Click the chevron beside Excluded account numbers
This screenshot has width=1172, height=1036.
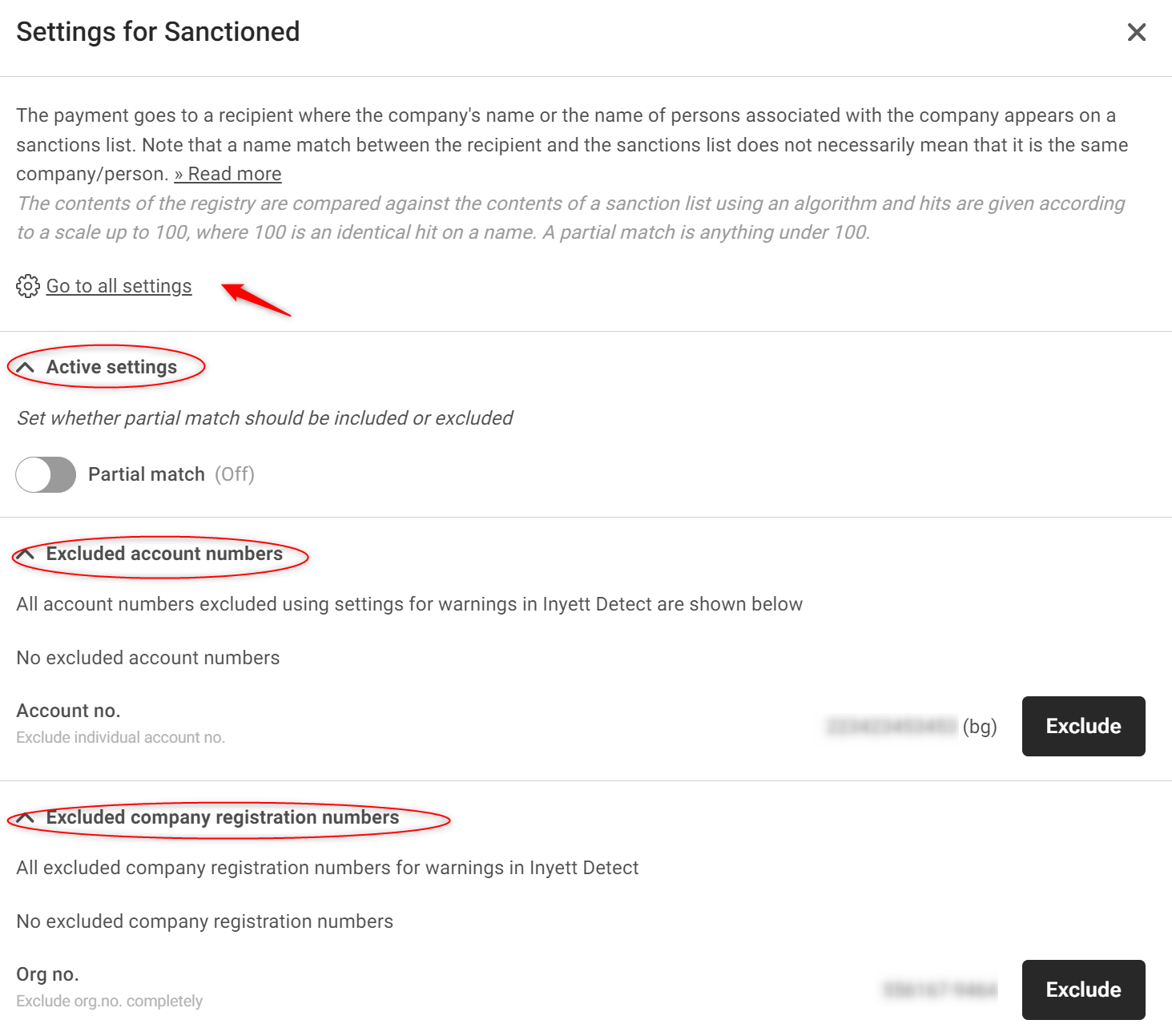24,554
